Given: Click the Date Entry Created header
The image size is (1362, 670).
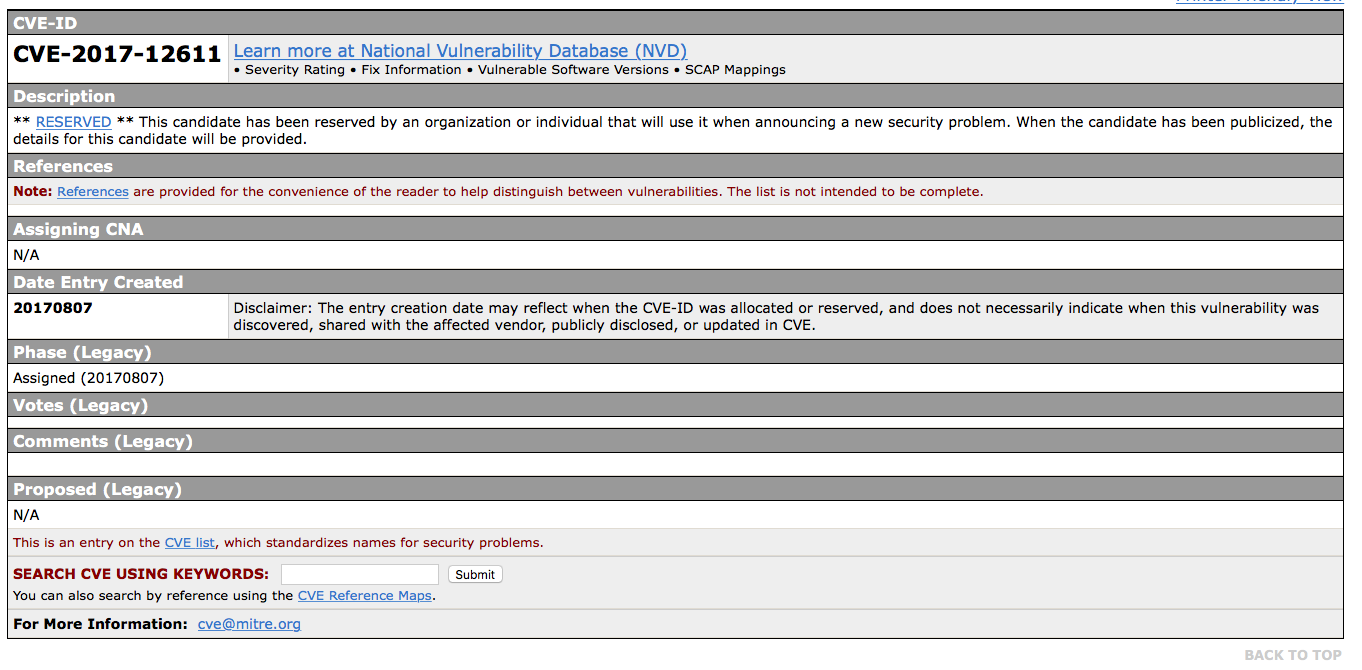Looking at the screenshot, I should pos(98,282).
